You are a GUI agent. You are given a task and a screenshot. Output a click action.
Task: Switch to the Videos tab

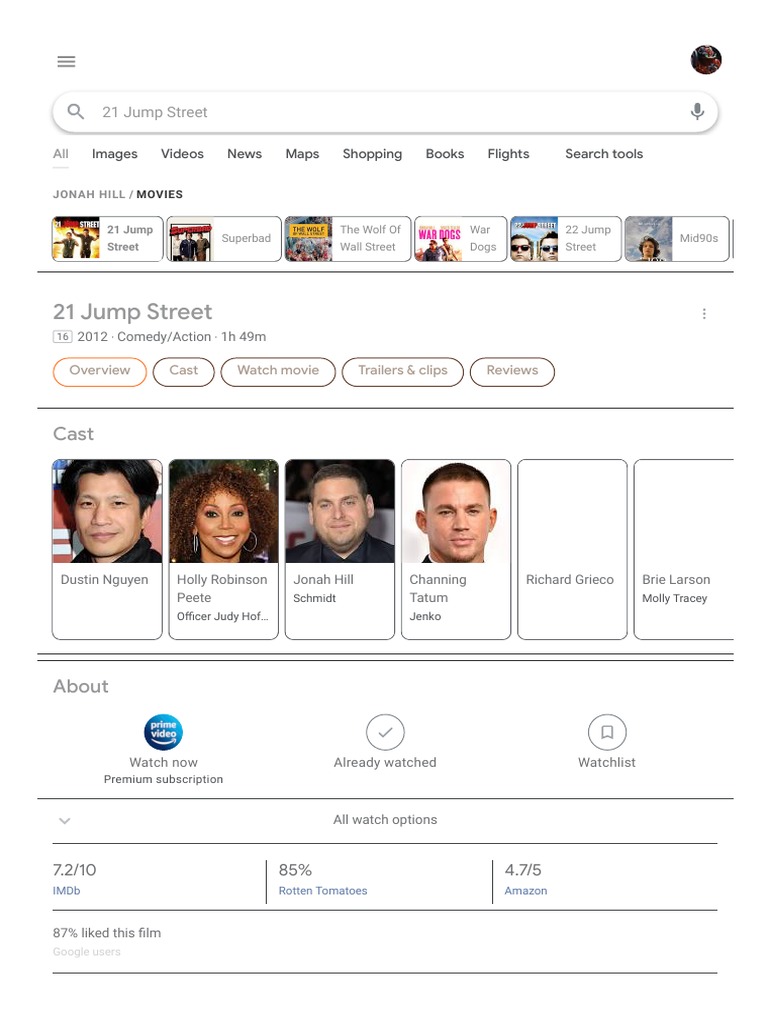click(182, 154)
